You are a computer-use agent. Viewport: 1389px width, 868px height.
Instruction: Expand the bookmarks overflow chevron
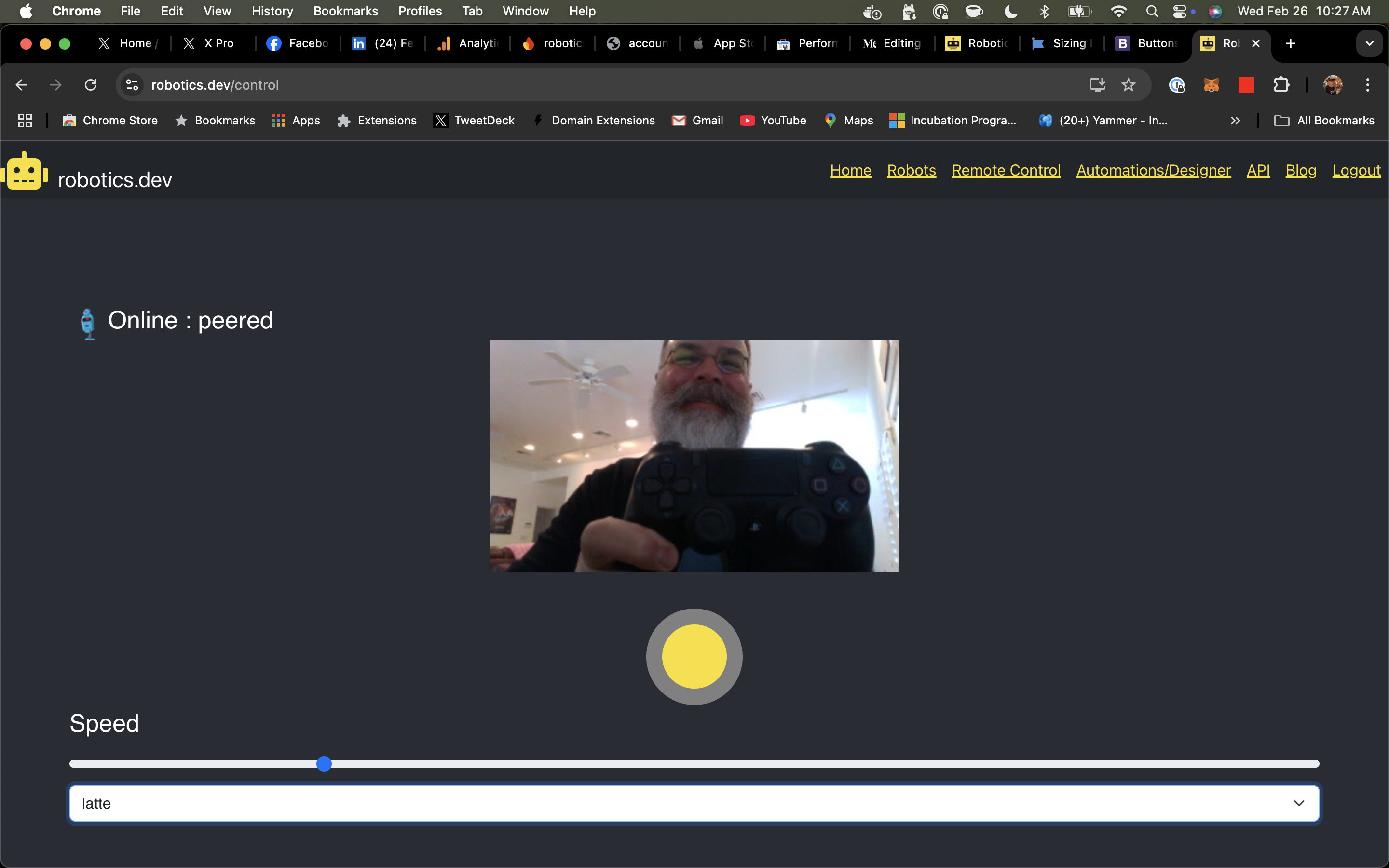pyautogui.click(x=1236, y=121)
